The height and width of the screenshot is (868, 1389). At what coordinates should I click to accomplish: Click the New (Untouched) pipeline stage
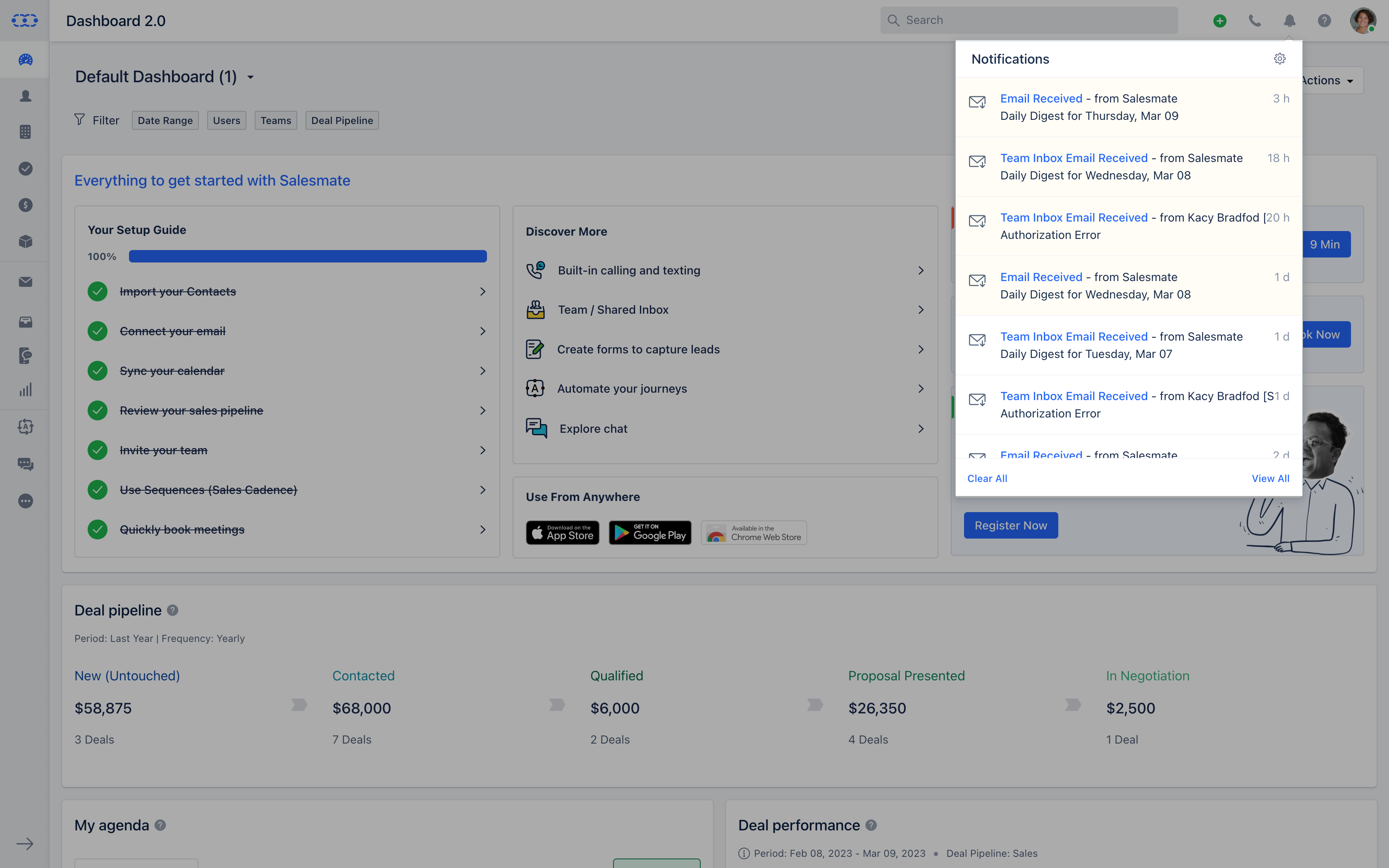point(127,676)
